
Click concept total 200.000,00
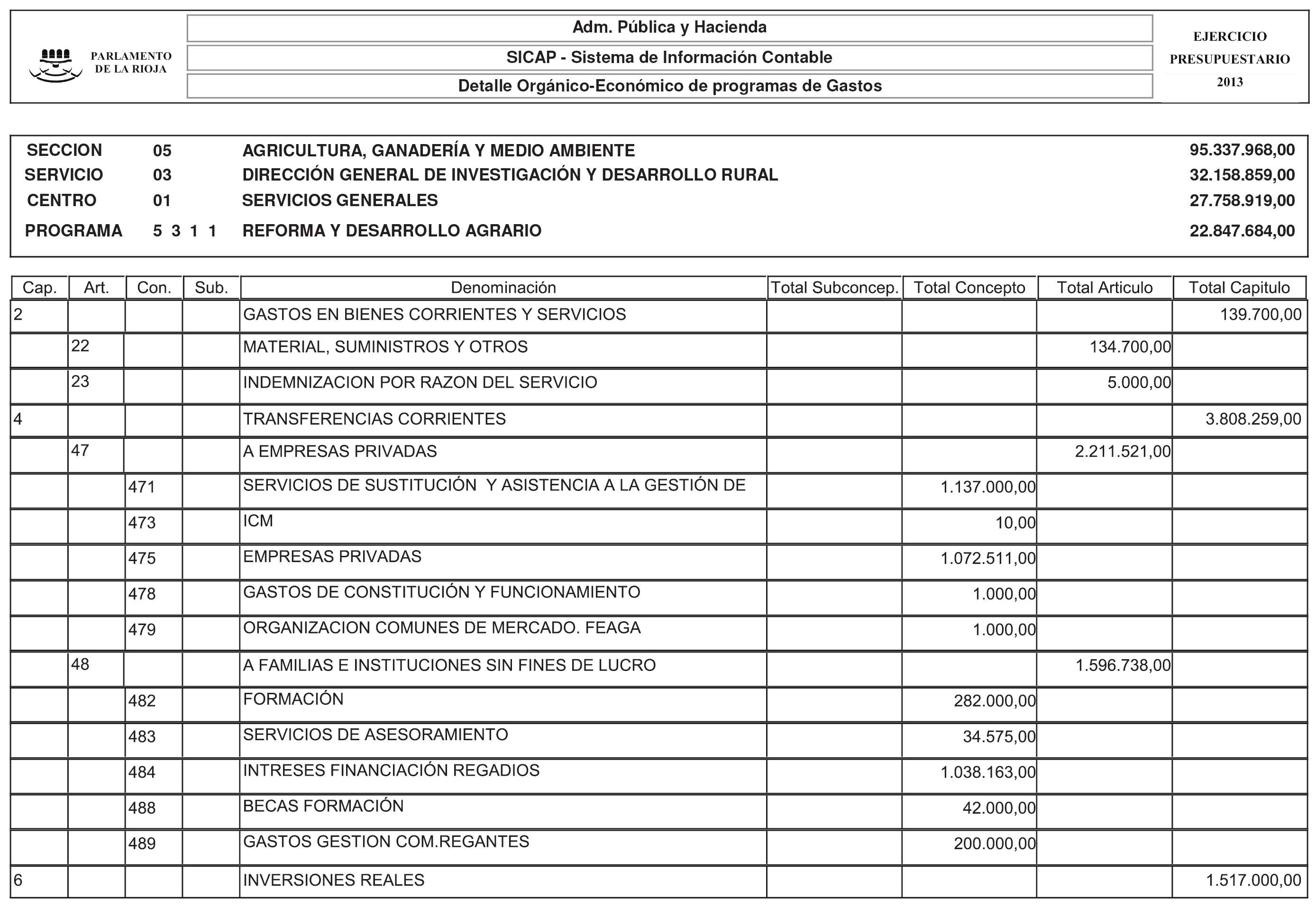[x=995, y=844]
